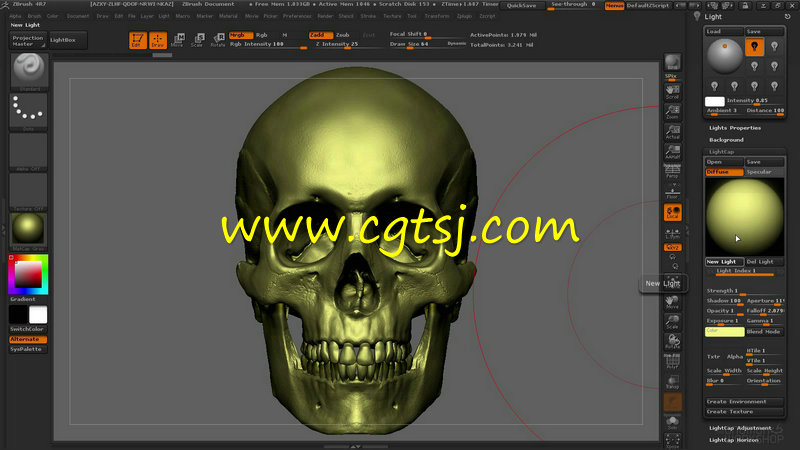Click the yellow LightCap Color swatch
This screenshot has height=450, width=800.
[x=724, y=332]
